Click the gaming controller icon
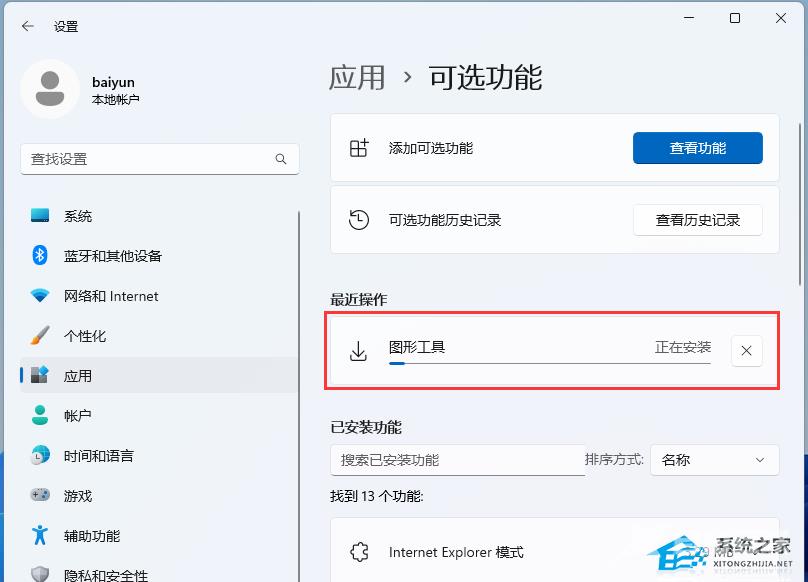Viewport: 808px width, 582px height. 40,495
